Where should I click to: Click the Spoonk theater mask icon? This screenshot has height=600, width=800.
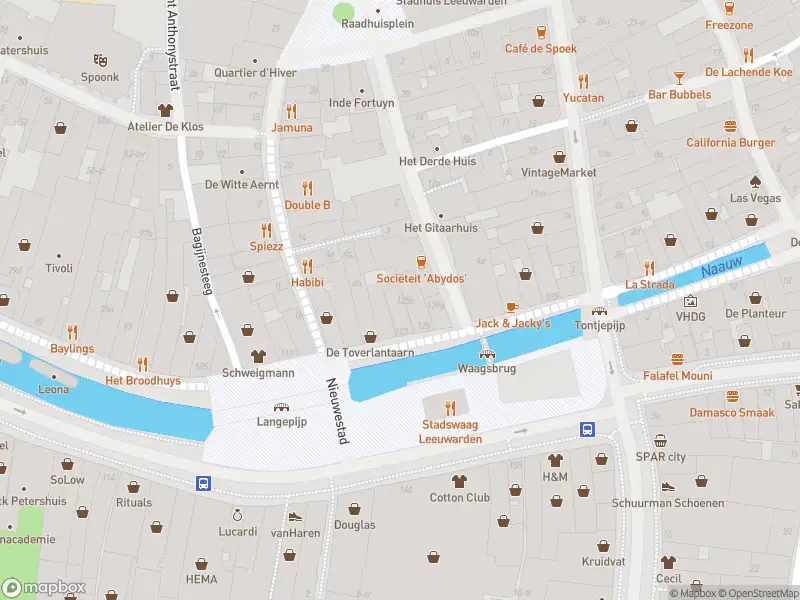click(x=100, y=60)
